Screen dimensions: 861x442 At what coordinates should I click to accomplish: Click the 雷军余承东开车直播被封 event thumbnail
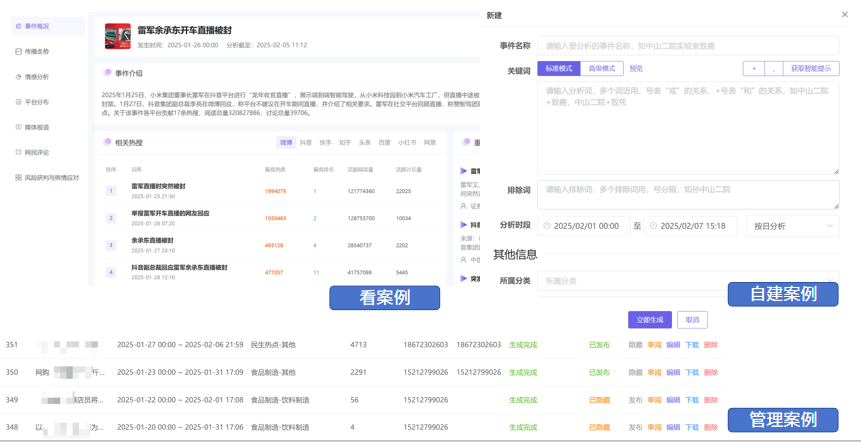pos(118,36)
